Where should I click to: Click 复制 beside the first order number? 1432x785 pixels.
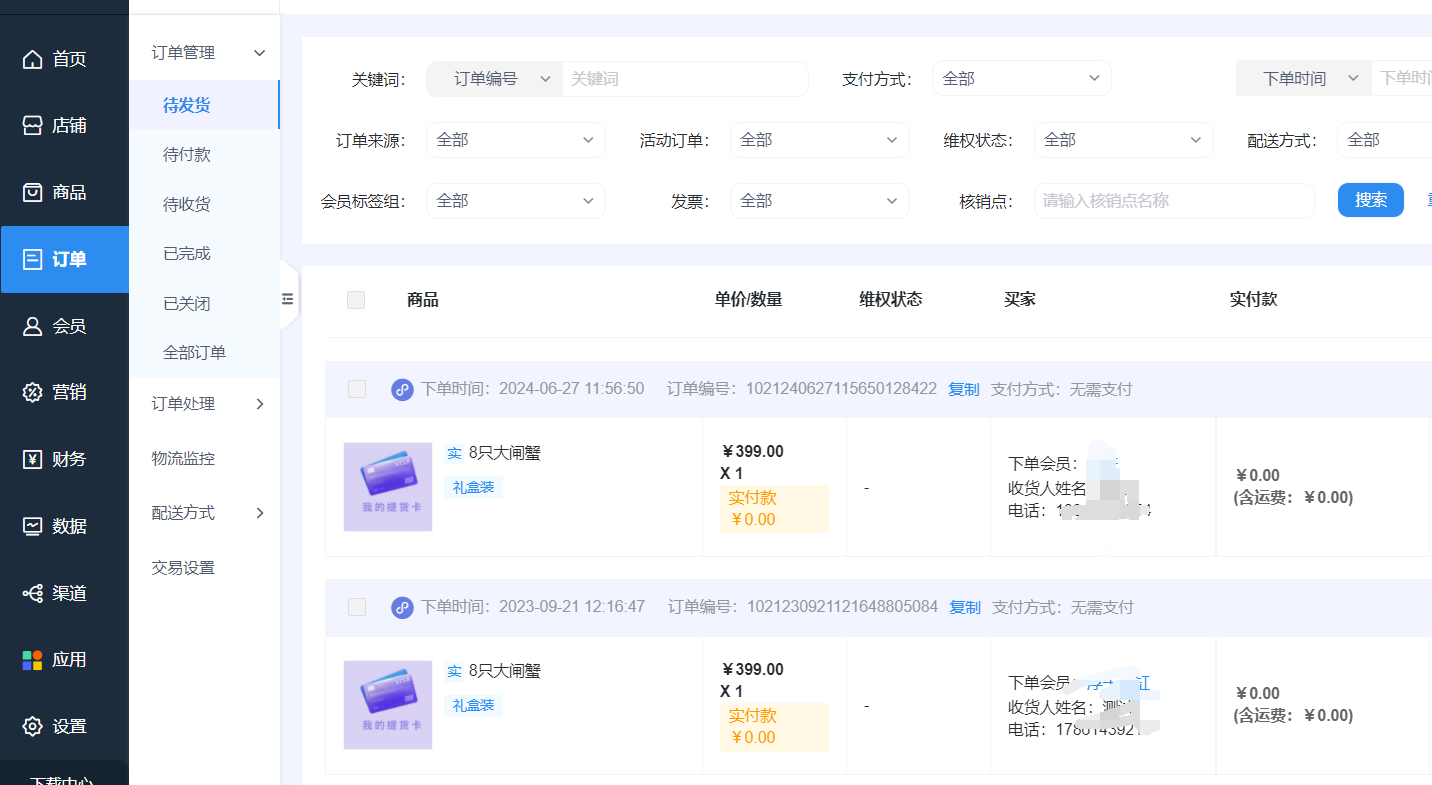[963, 390]
